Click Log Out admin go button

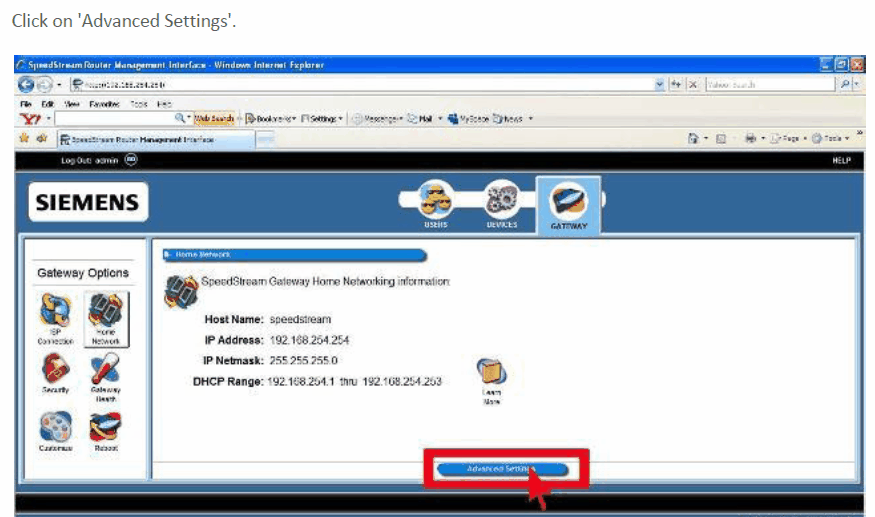(131, 160)
